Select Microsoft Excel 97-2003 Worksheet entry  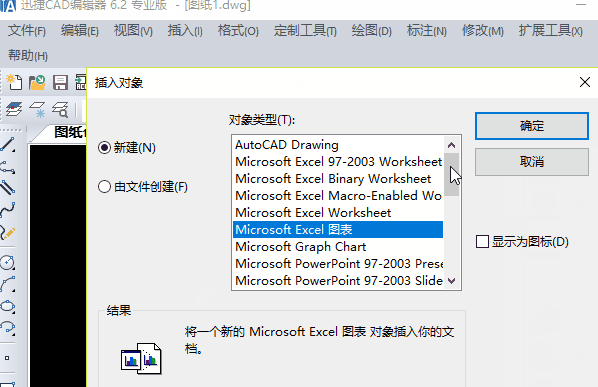338,162
